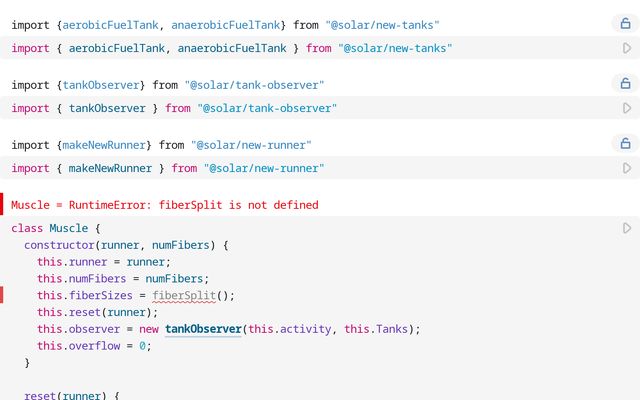
Task: Click makeNewRunner in the rendered import output
Action: (x=104, y=145)
